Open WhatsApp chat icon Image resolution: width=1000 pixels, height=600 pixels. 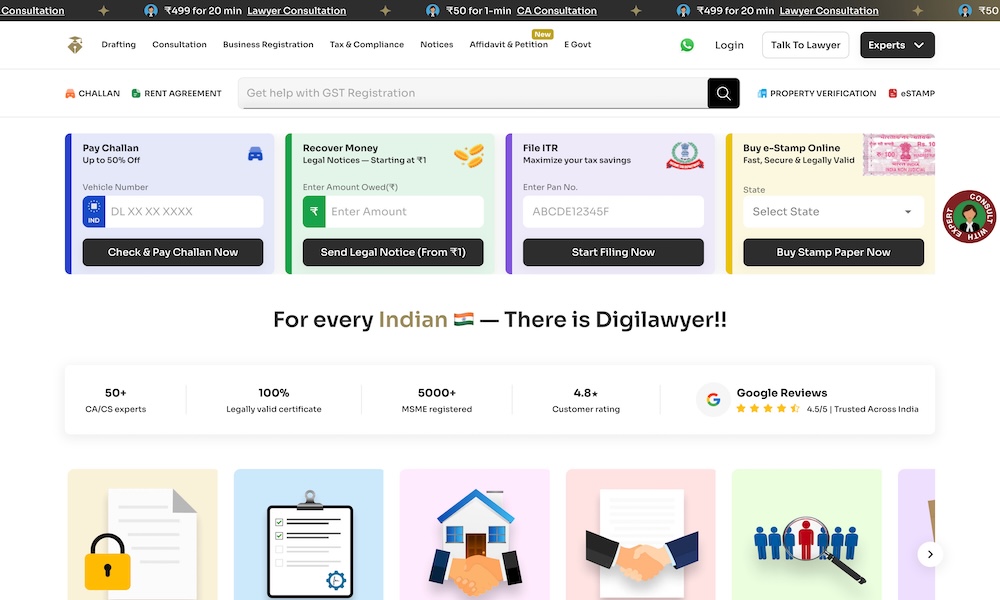point(687,45)
